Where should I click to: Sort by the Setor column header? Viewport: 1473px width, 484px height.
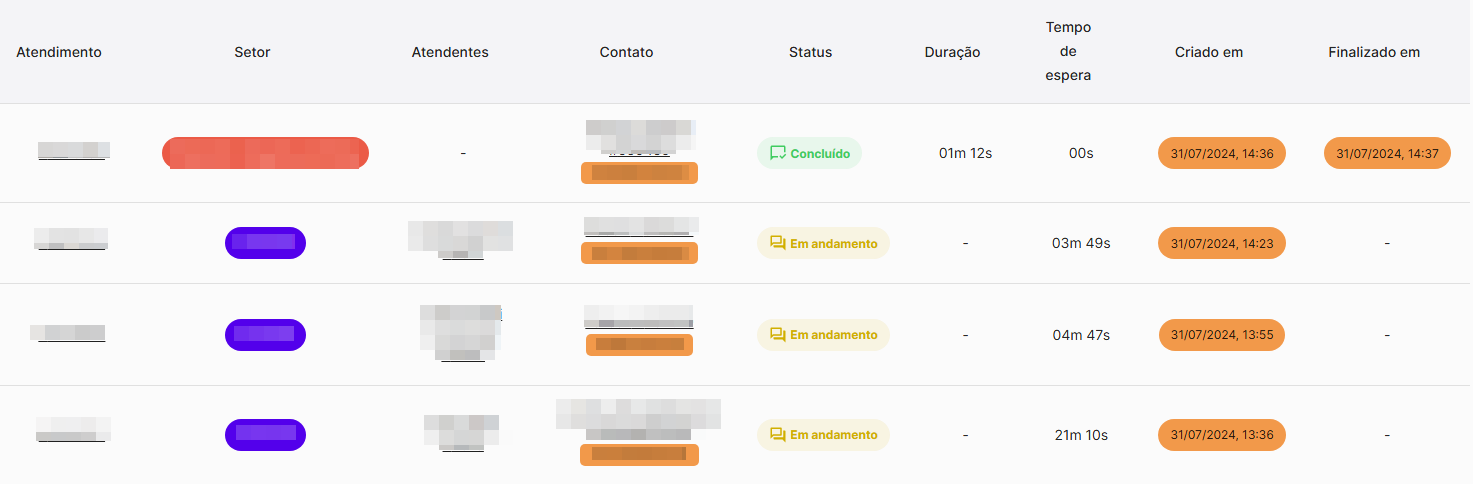(x=252, y=52)
